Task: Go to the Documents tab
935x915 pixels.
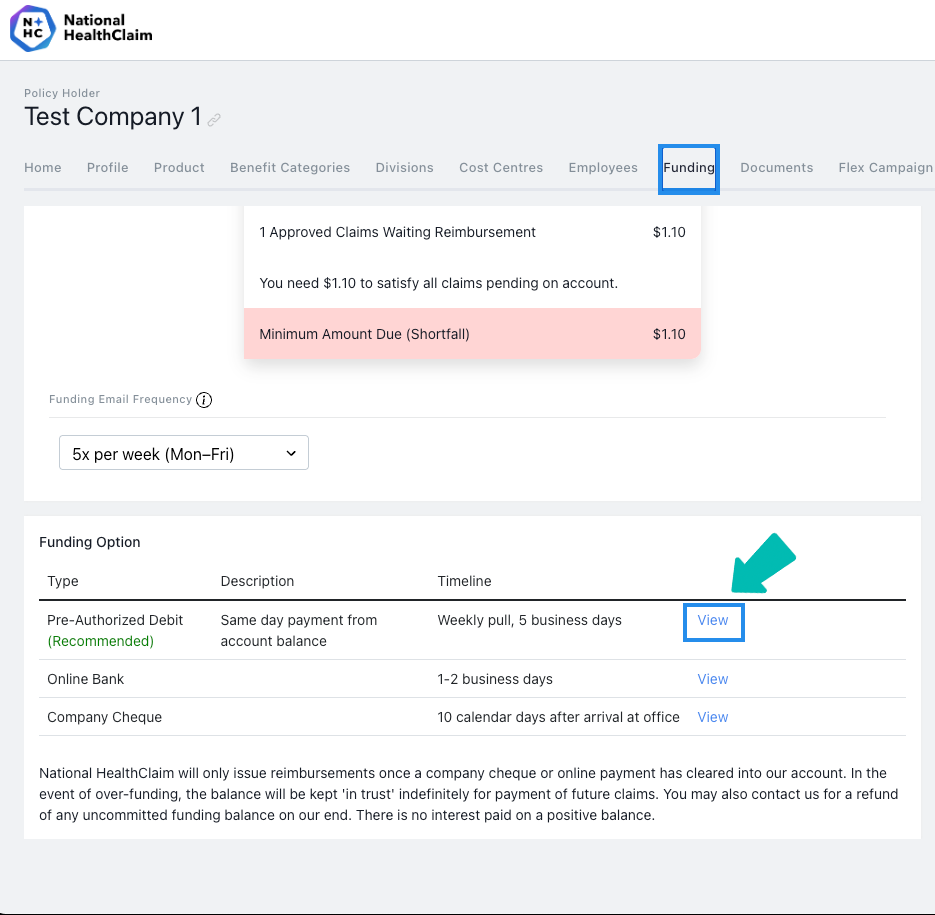Action: (776, 168)
